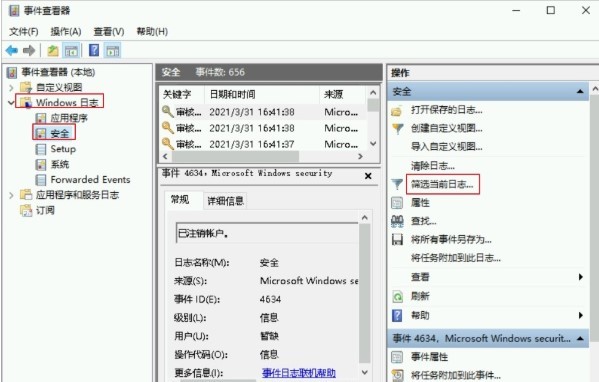Collapse the 事件 4634 actions section
The image size is (599, 382).
580,338
